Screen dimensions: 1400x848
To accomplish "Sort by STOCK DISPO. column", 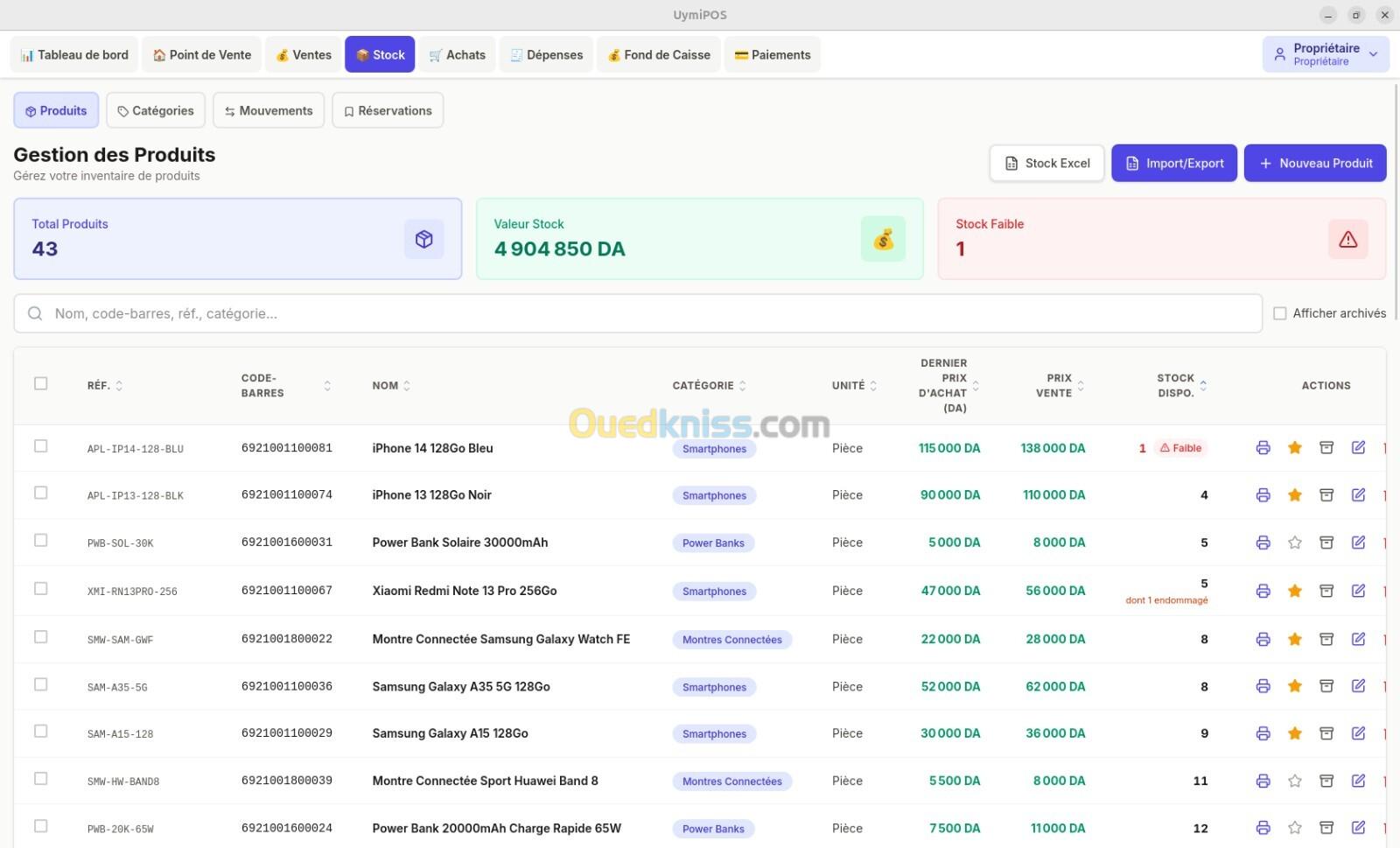I will point(1181,386).
